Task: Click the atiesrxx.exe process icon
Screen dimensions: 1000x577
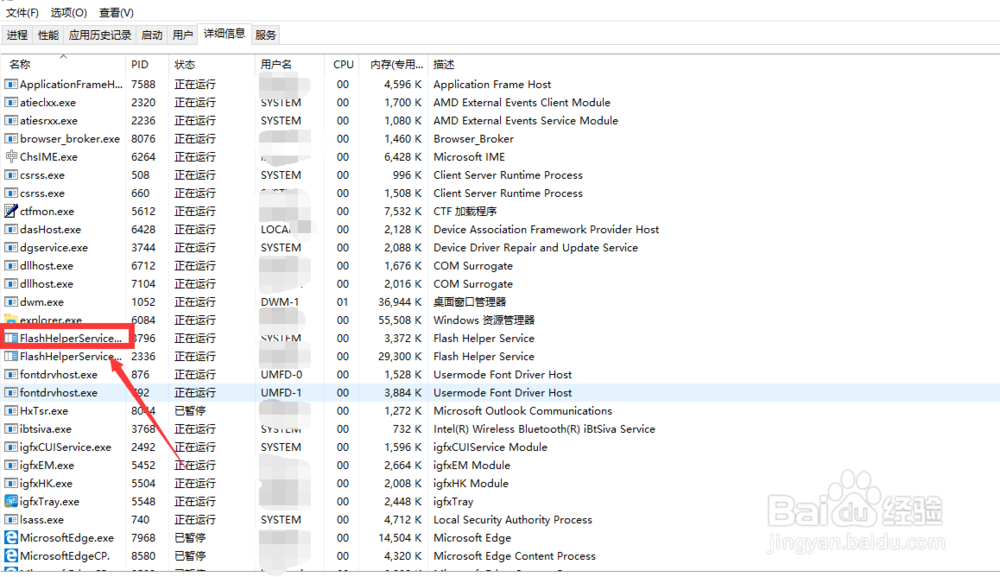Action: pyautogui.click(x=11, y=121)
